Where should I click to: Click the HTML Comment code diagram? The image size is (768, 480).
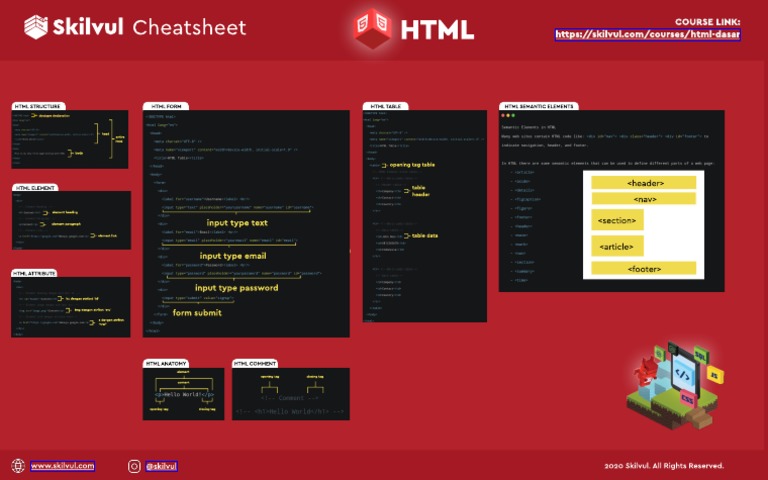(x=290, y=394)
